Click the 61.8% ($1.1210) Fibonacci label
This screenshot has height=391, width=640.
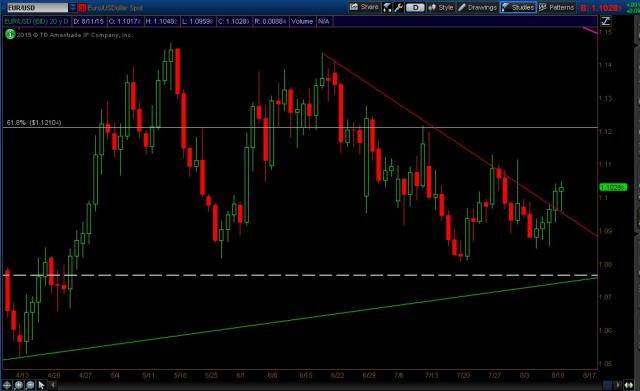[34, 122]
